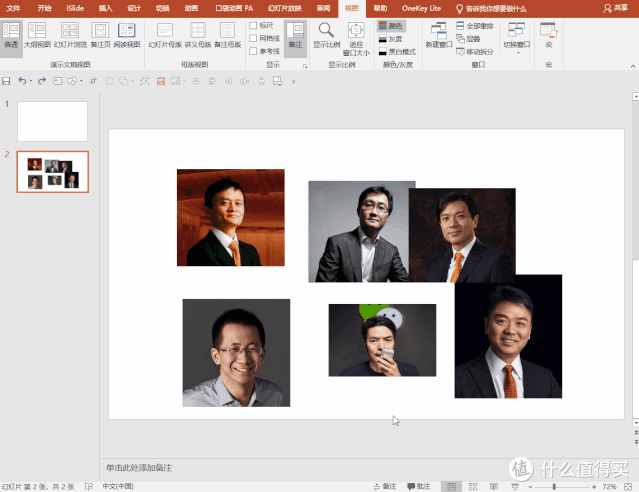Open the OneKey Lite tab
This screenshot has height=492, width=639.
421,8
